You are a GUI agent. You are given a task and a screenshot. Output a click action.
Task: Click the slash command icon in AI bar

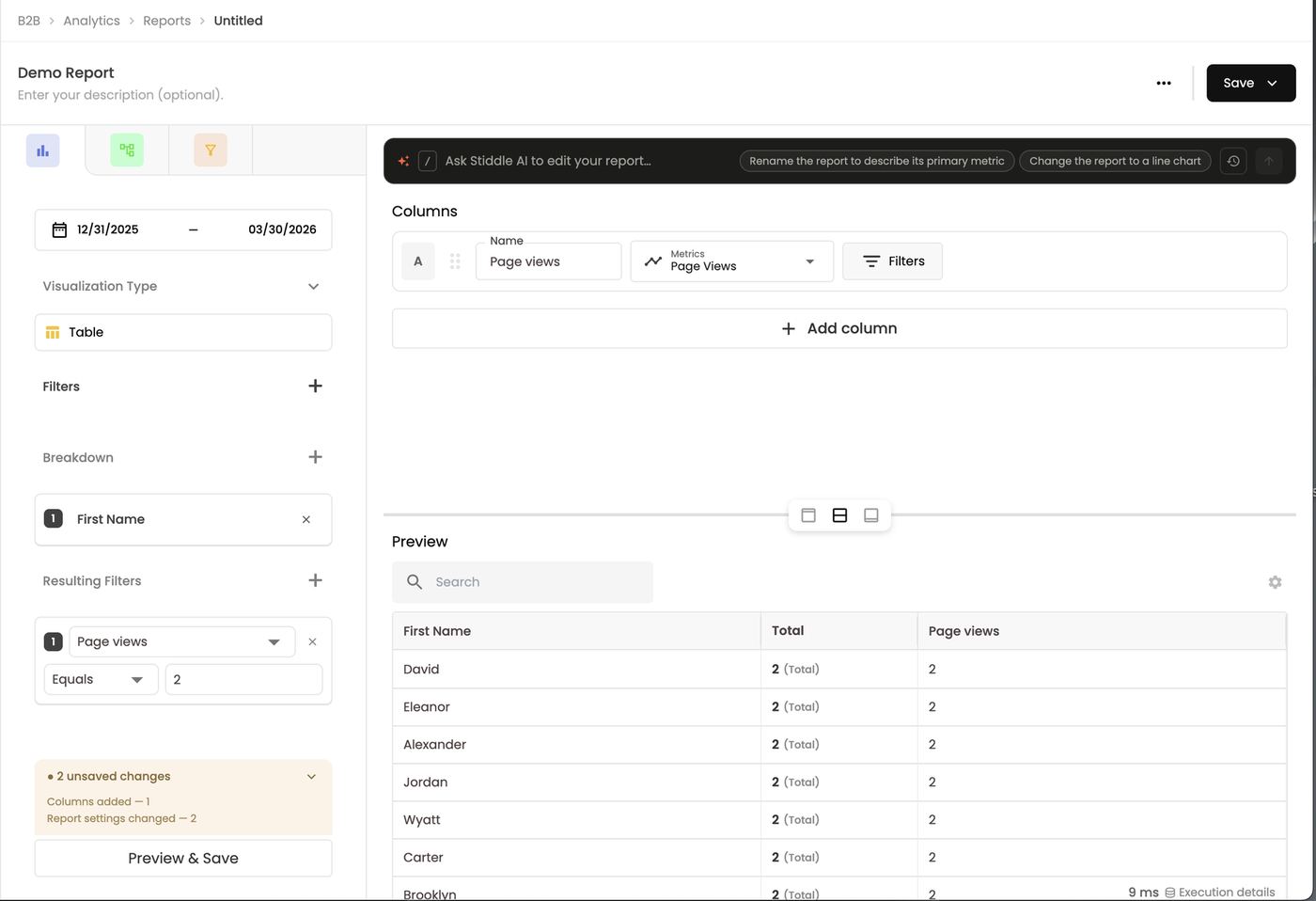pyautogui.click(x=428, y=161)
